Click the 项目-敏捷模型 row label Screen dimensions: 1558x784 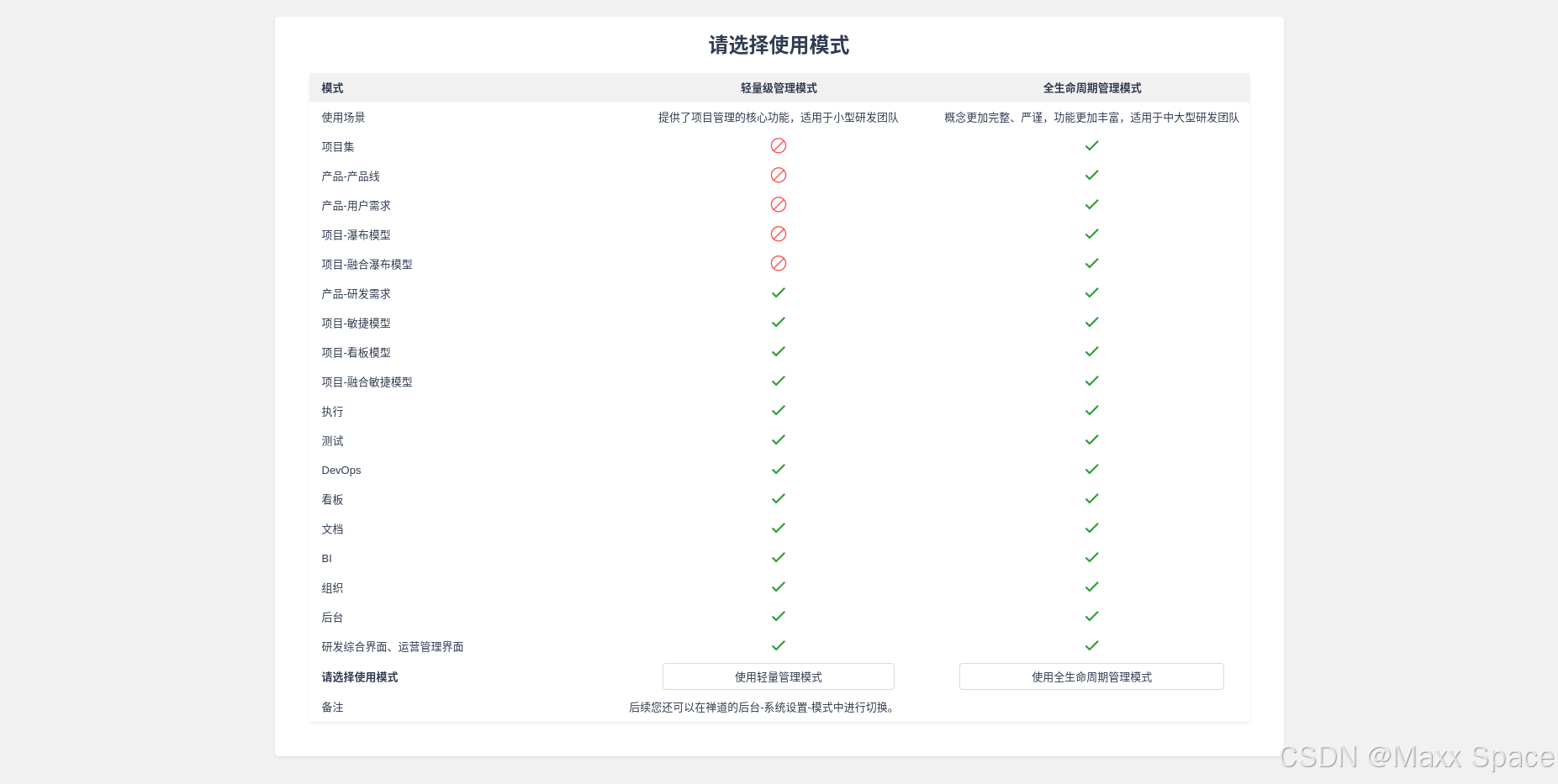click(x=356, y=324)
